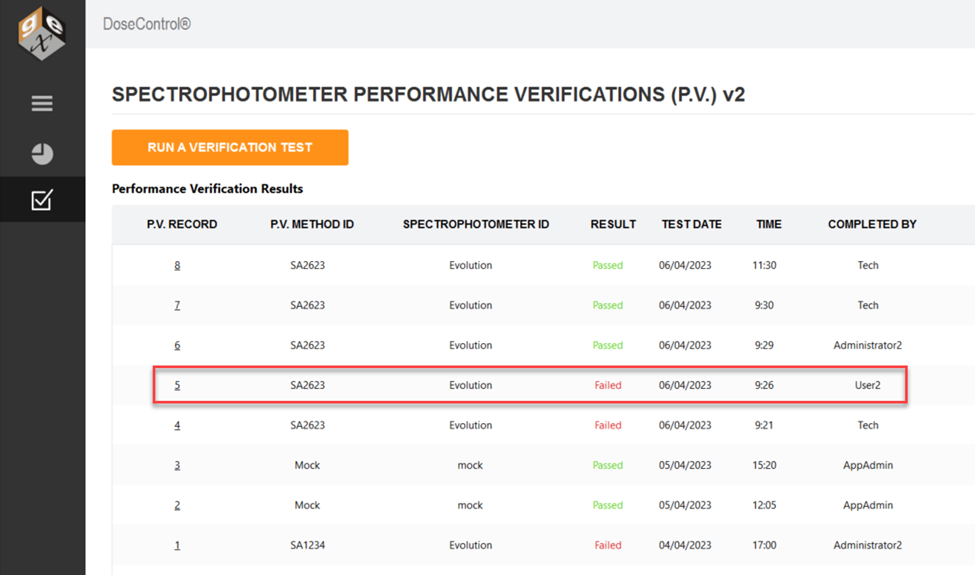Click the DoseControl title text
Screen dimensions: 975x575
tap(147, 24)
